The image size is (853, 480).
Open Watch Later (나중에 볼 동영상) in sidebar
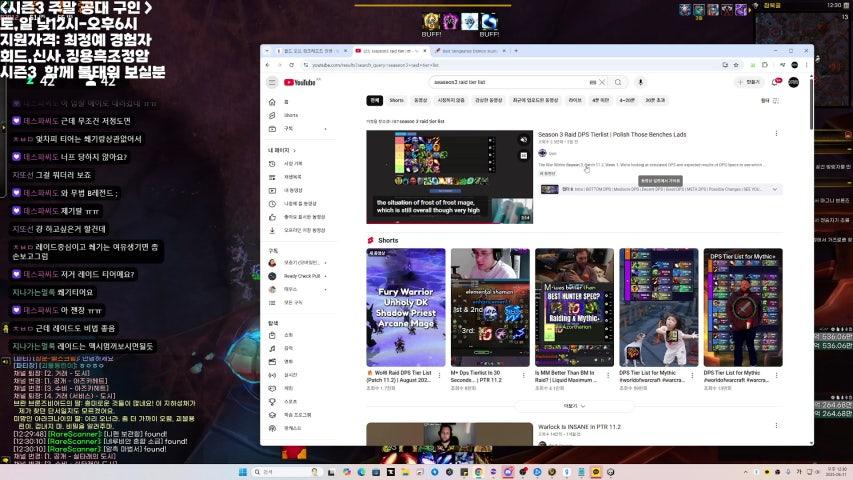coord(299,204)
